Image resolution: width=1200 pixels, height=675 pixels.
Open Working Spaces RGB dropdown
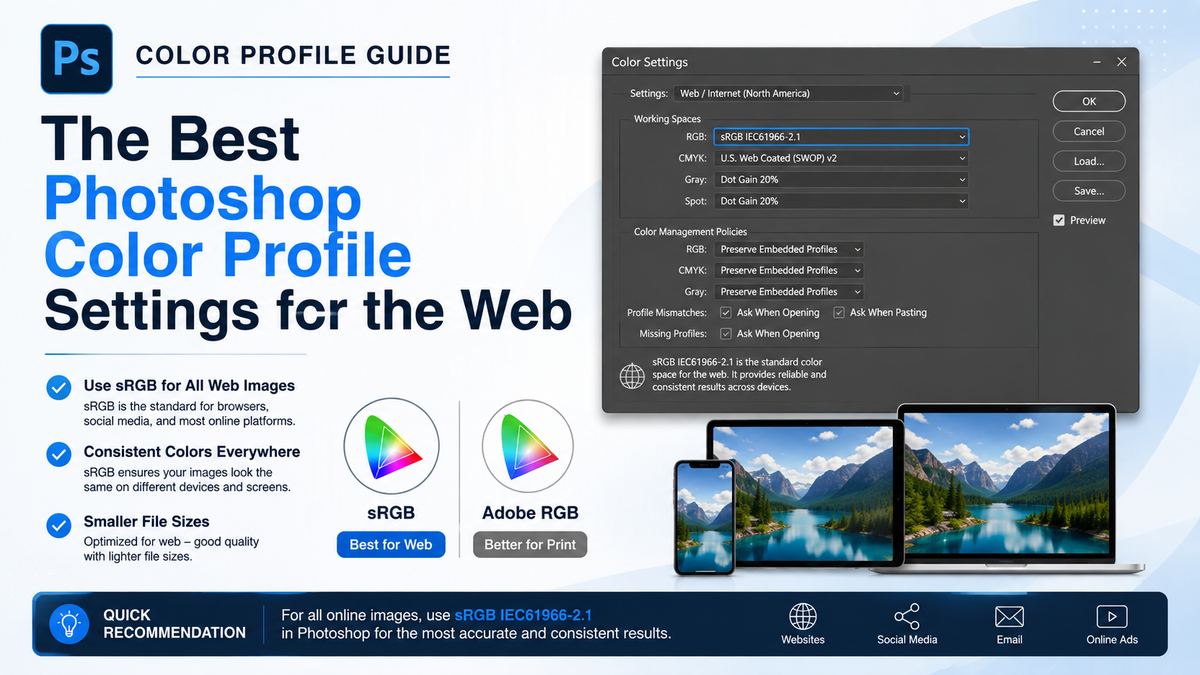click(x=841, y=136)
